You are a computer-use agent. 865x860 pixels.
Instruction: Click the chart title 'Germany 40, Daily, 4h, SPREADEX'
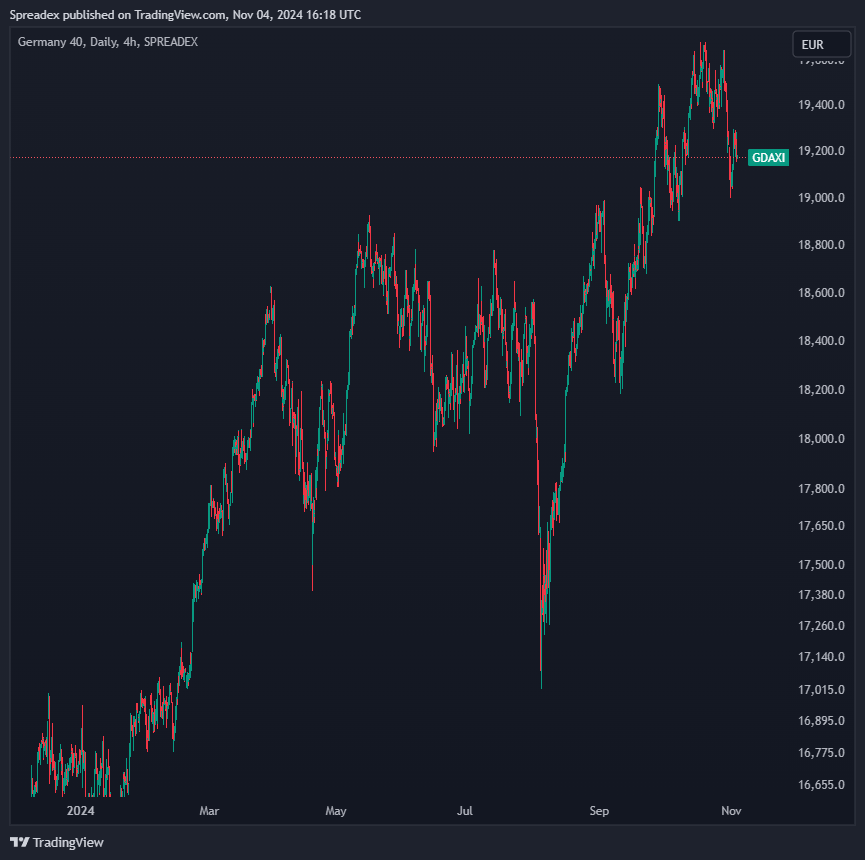(108, 42)
